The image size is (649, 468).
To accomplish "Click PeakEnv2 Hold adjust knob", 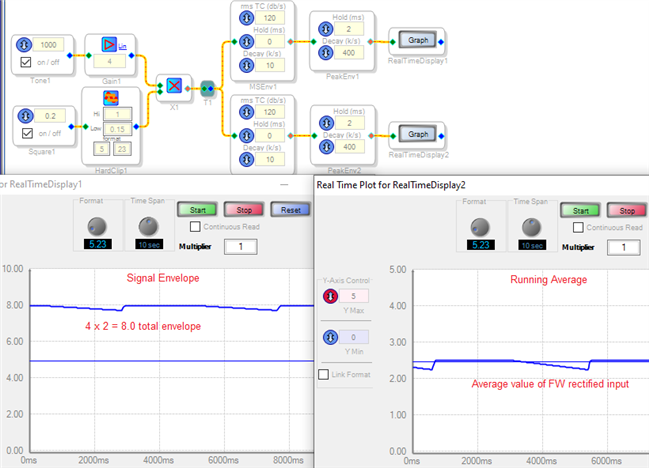I will tap(327, 123).
